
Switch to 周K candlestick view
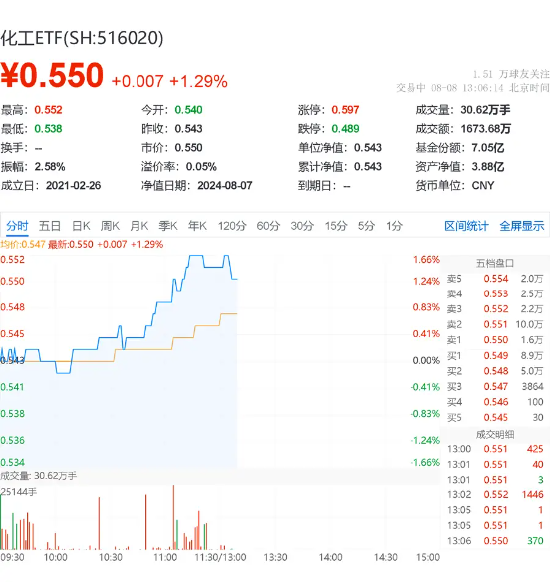click(110, 226)
